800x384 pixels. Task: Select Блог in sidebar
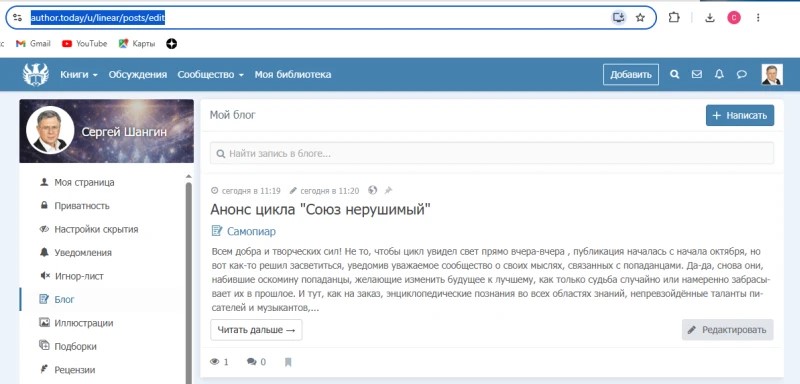click(x=64, y=299)
